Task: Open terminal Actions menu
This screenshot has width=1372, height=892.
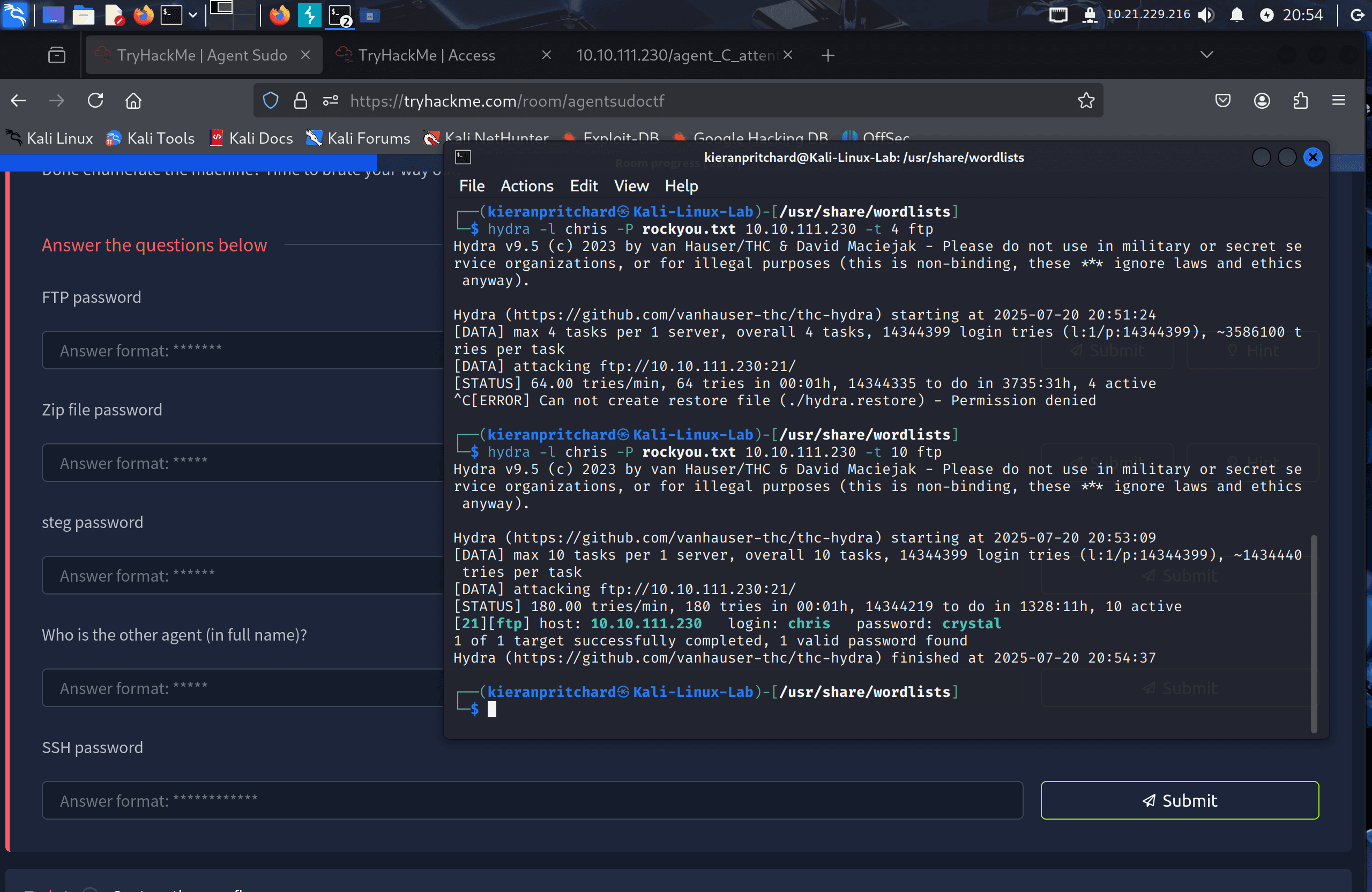Action: point(527,186)
